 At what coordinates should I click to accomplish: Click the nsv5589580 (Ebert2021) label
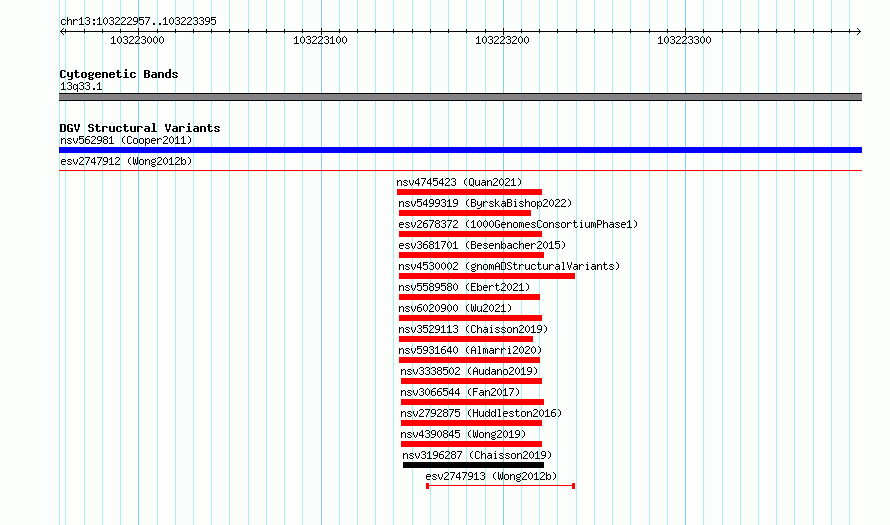pos(464,287)
